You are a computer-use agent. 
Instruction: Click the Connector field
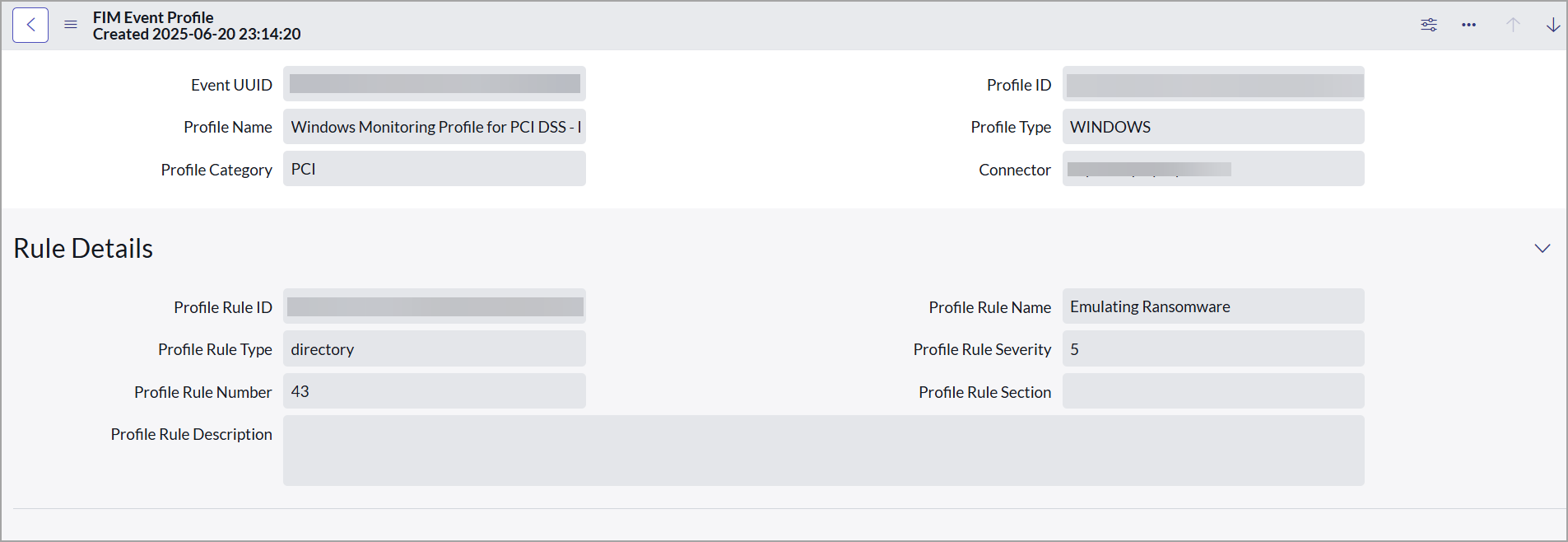[1212, 169]
